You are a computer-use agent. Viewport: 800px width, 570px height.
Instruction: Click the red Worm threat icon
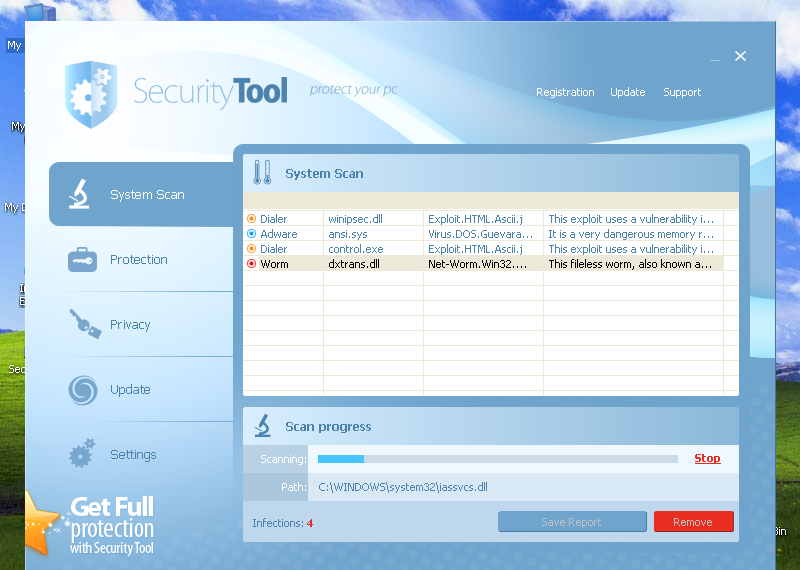pyautogui.click(x=251, y=264)
